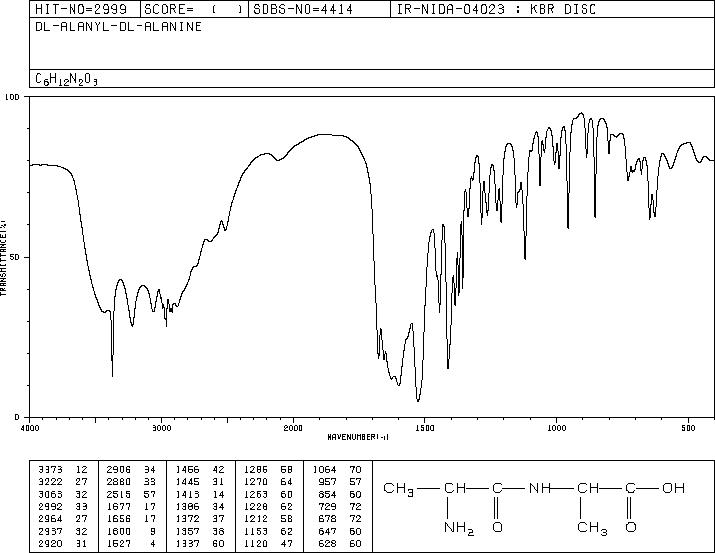Click the IR-NIDA-04023 KBR DISC label
The image size is (715, 553).
click(496, 9)
